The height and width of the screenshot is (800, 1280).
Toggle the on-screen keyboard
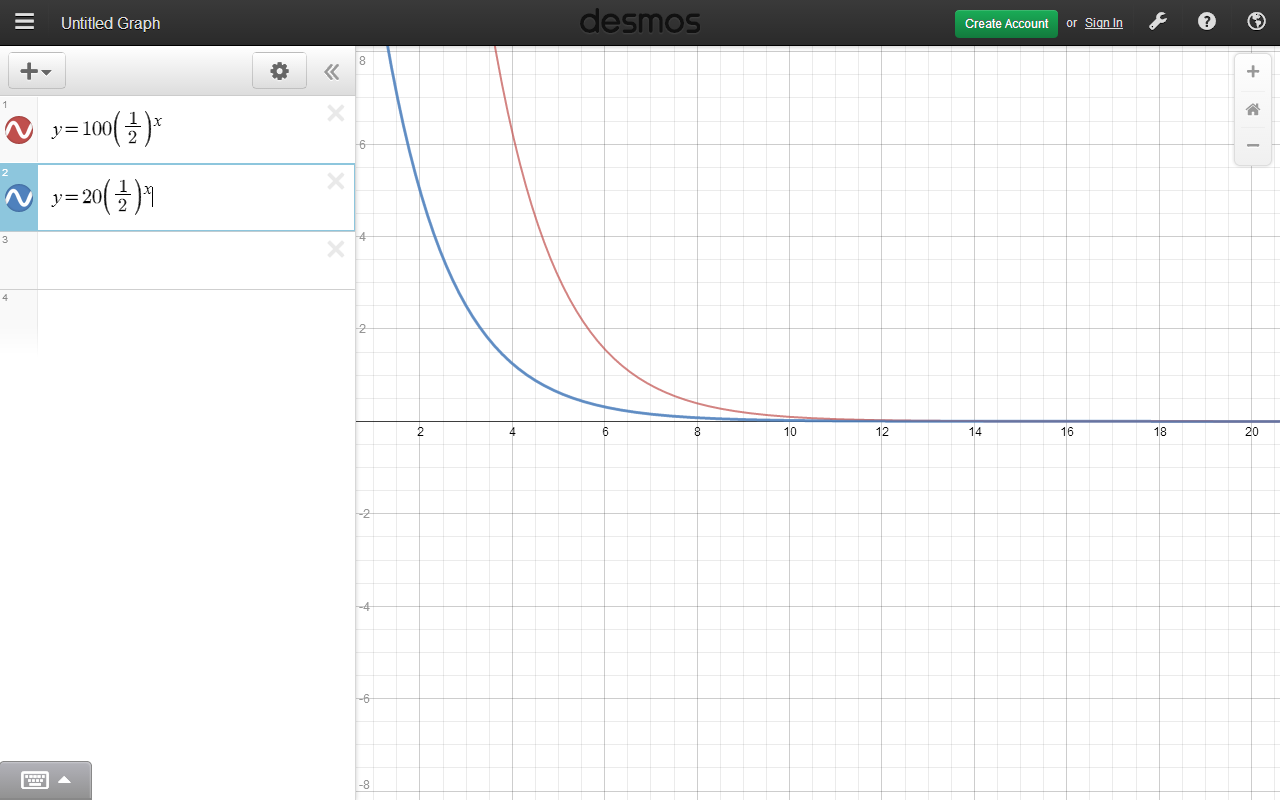pyautogui.click(x=34, y=780)
